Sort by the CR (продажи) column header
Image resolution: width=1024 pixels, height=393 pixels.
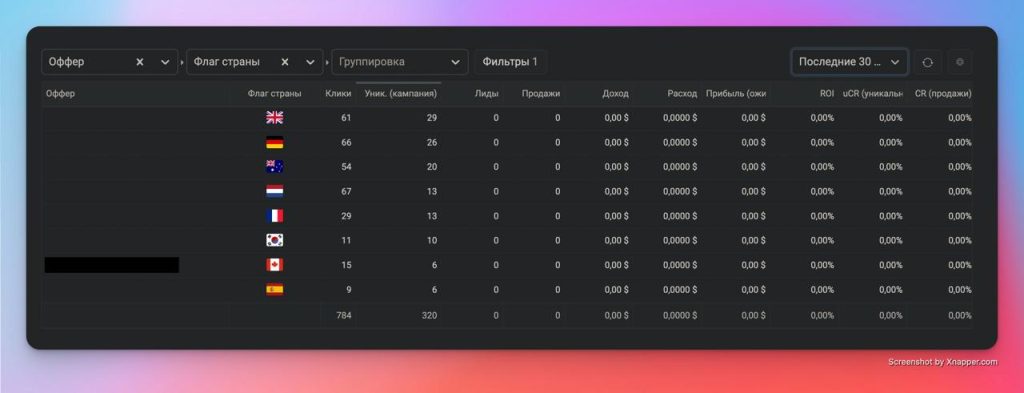pos(943,94)
